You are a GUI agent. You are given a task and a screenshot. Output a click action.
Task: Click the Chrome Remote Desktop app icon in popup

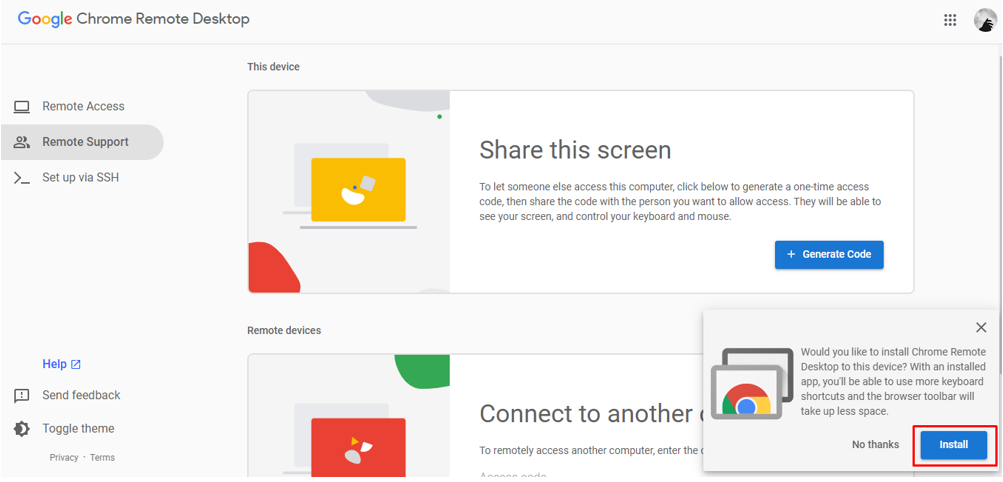coord(752,384)
